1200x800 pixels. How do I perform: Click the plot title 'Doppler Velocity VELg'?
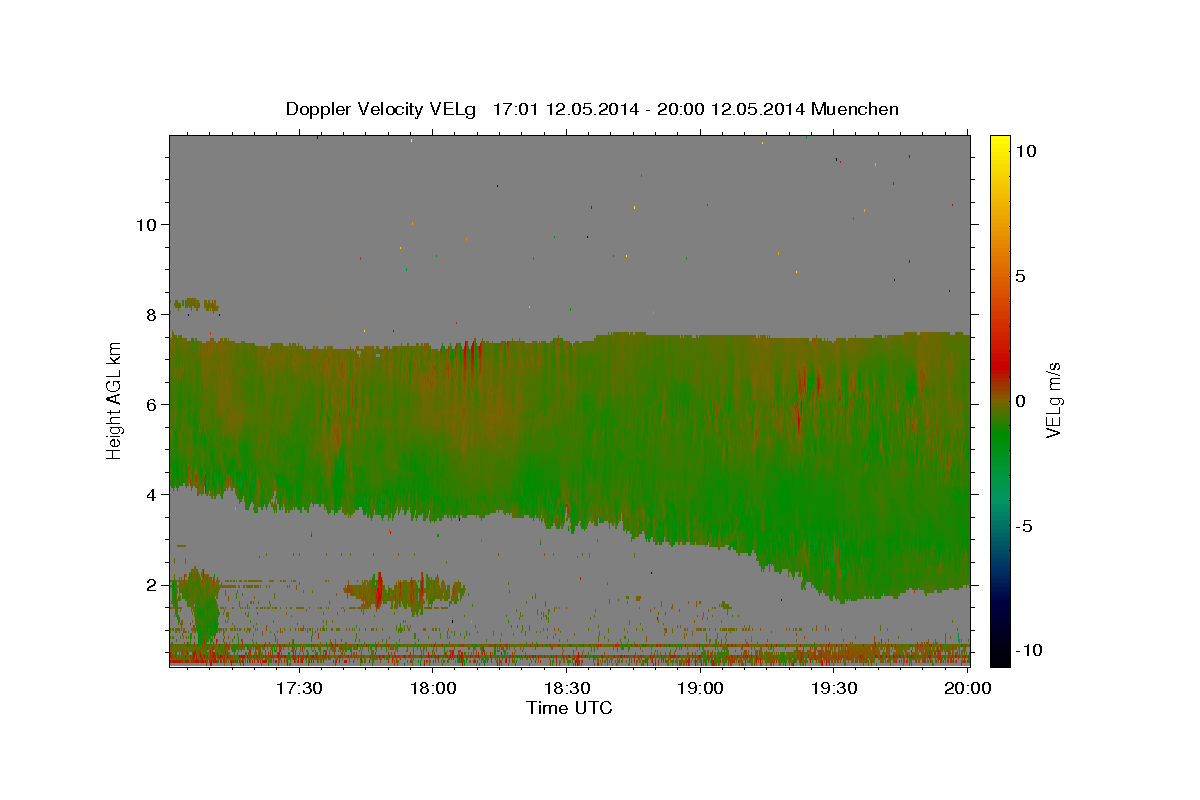[381, 109]
